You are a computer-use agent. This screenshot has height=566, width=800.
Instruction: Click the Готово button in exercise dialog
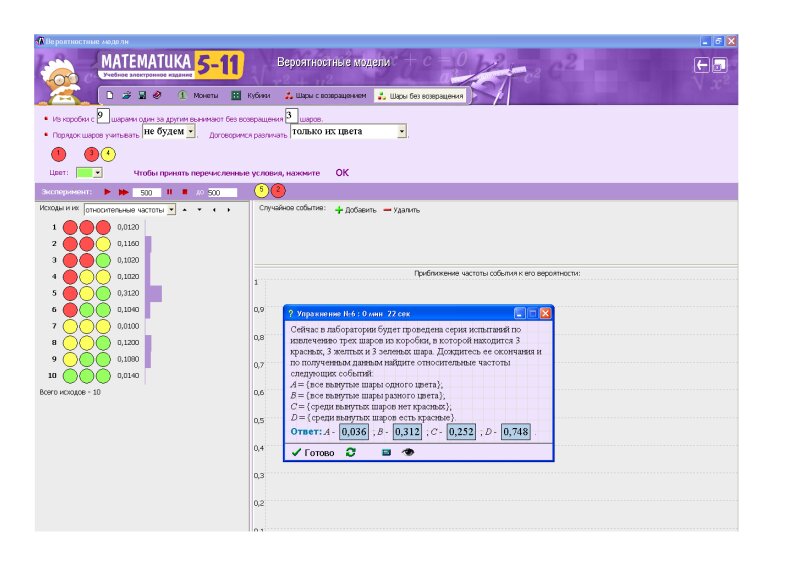click(x=313, y=452)
